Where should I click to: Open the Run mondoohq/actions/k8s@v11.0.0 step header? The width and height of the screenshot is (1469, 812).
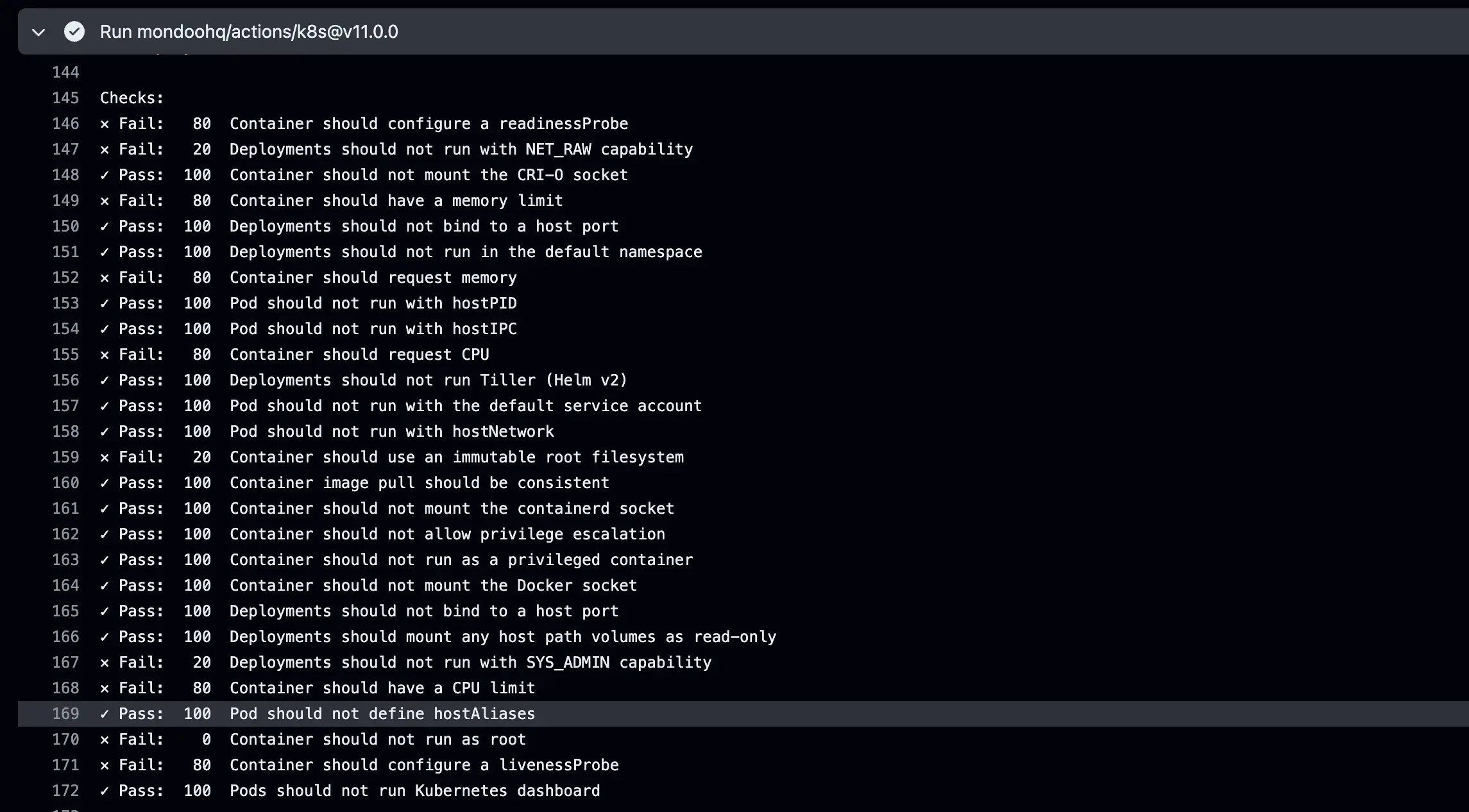pos(249,31)
